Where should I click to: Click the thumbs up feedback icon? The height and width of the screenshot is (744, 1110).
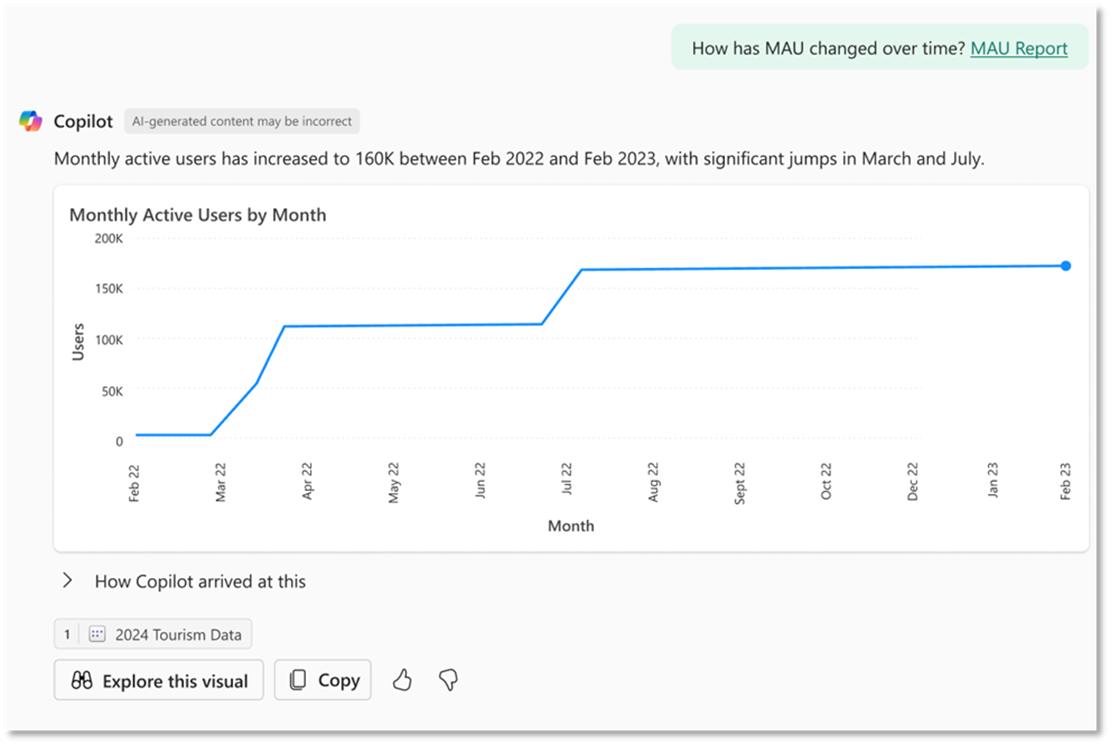point(402,680)
